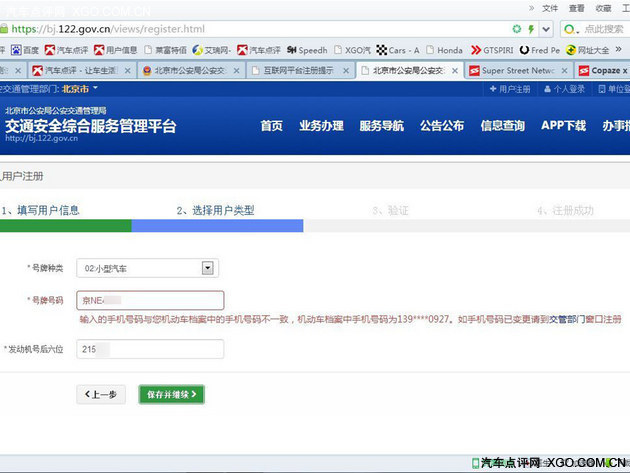Viewport: 630px width, 473px height.
Task: Click the 用户信息 bookmark
Action: tap(116, 50)
